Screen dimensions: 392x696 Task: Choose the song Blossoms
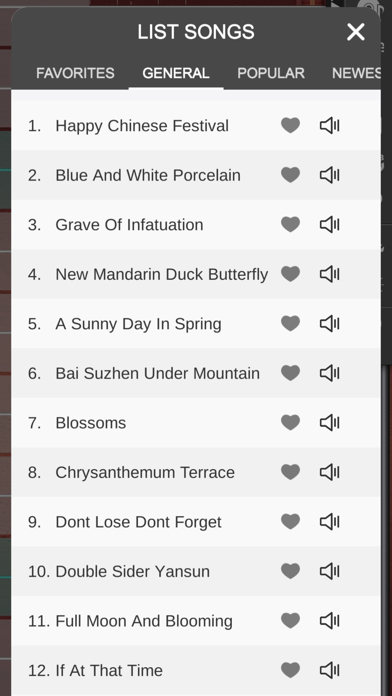pyautogui.click(x=91, y=423)
